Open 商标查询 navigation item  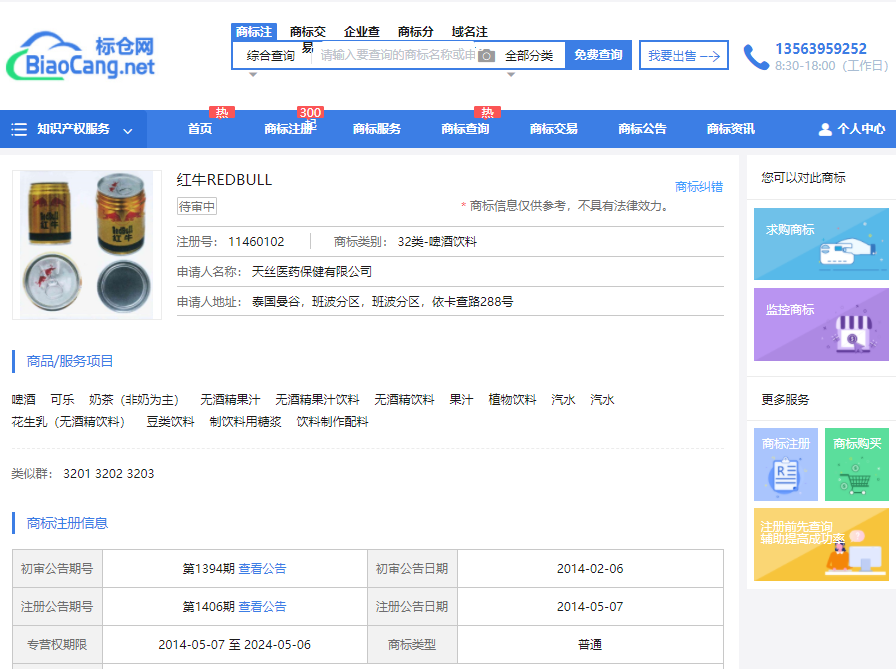pyautogui.click(x=465, y=129)
